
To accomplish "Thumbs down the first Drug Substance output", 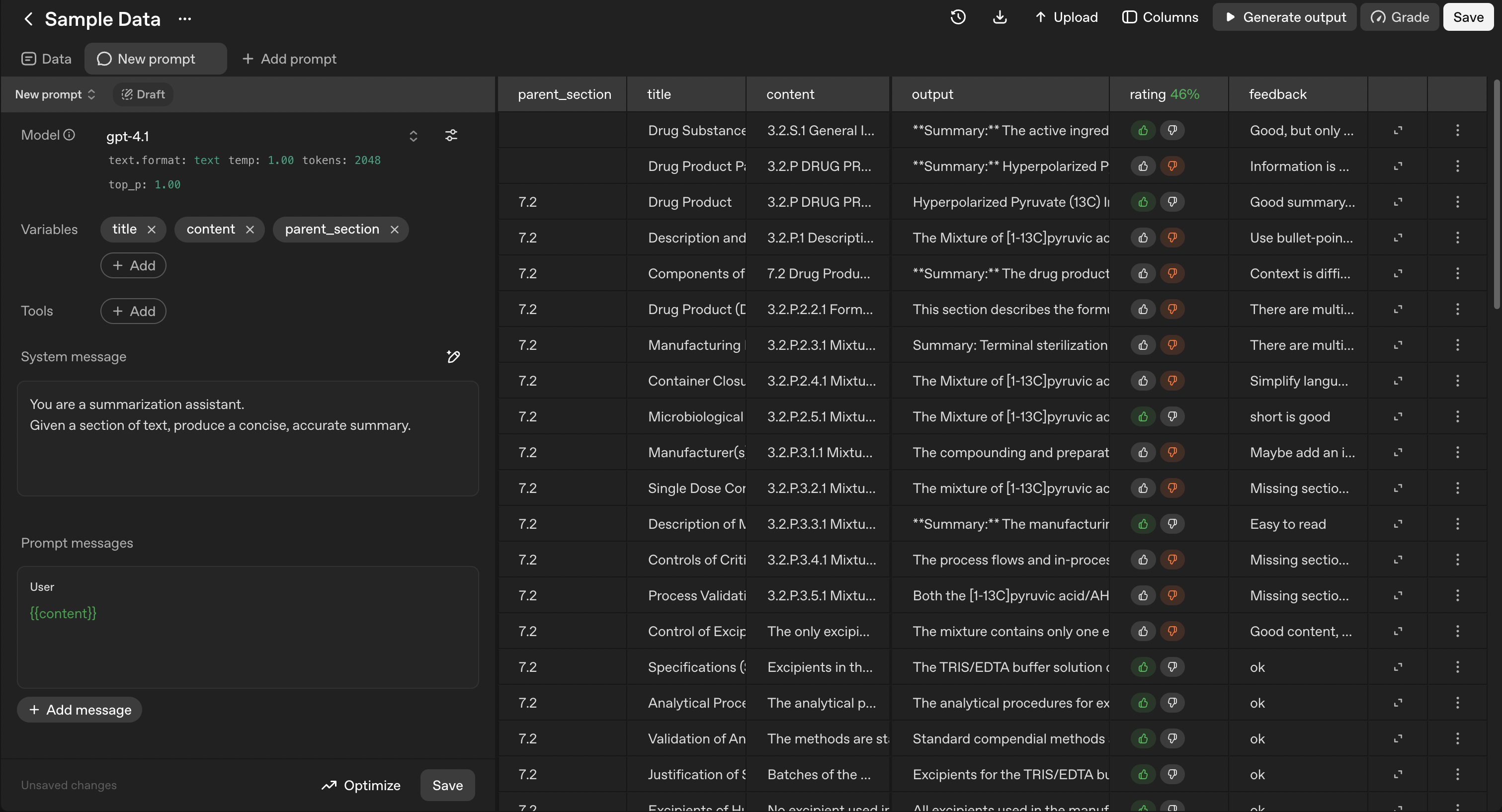I will tap(1173, 130).
